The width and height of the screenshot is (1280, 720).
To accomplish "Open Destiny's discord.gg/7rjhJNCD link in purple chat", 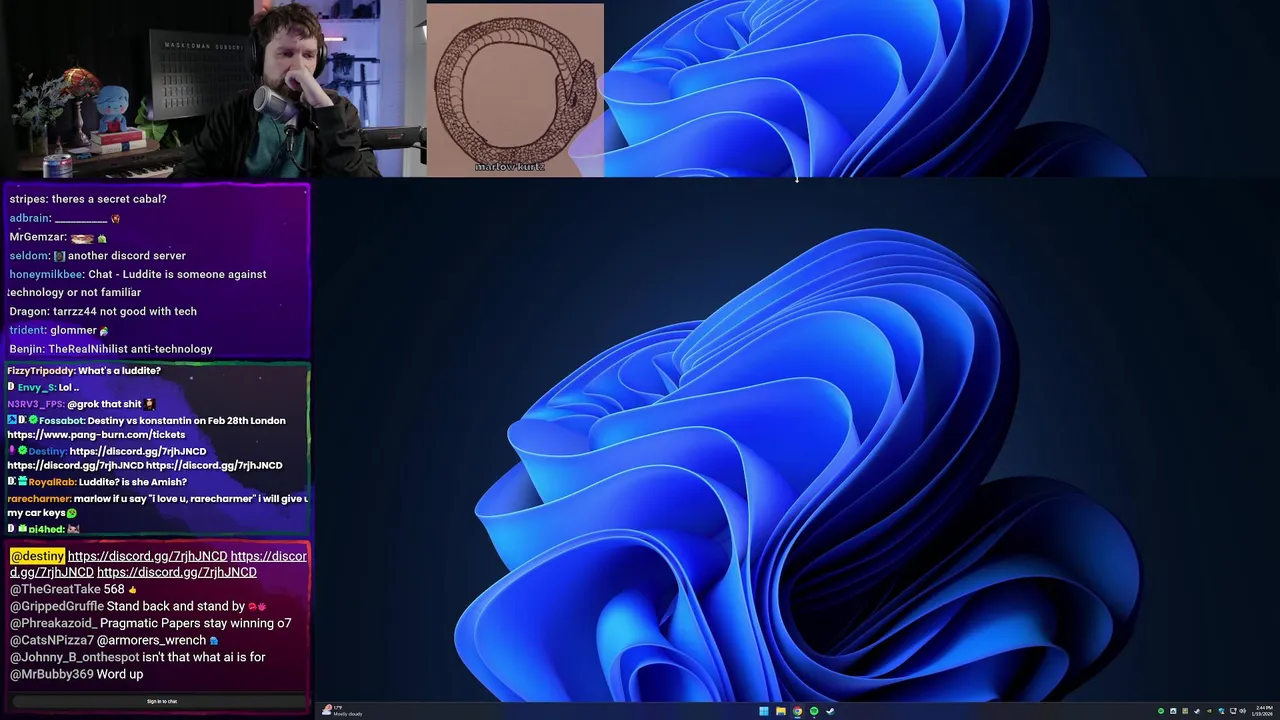I will (x=138, y=451).
